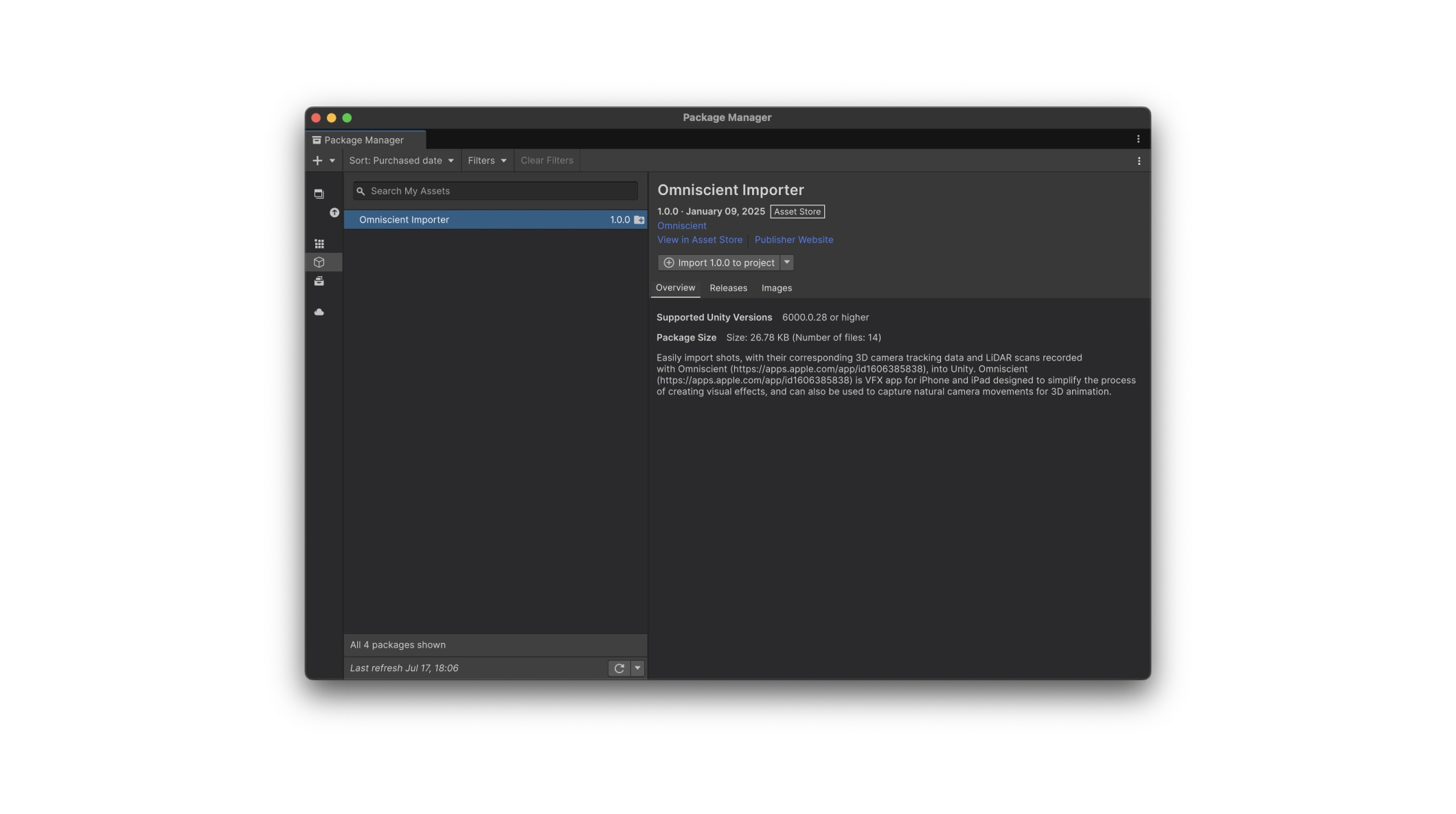This screenshot has width=1456, height=814.
Task: Open the Filters dropdown
Action: click(x=488, y=161)
